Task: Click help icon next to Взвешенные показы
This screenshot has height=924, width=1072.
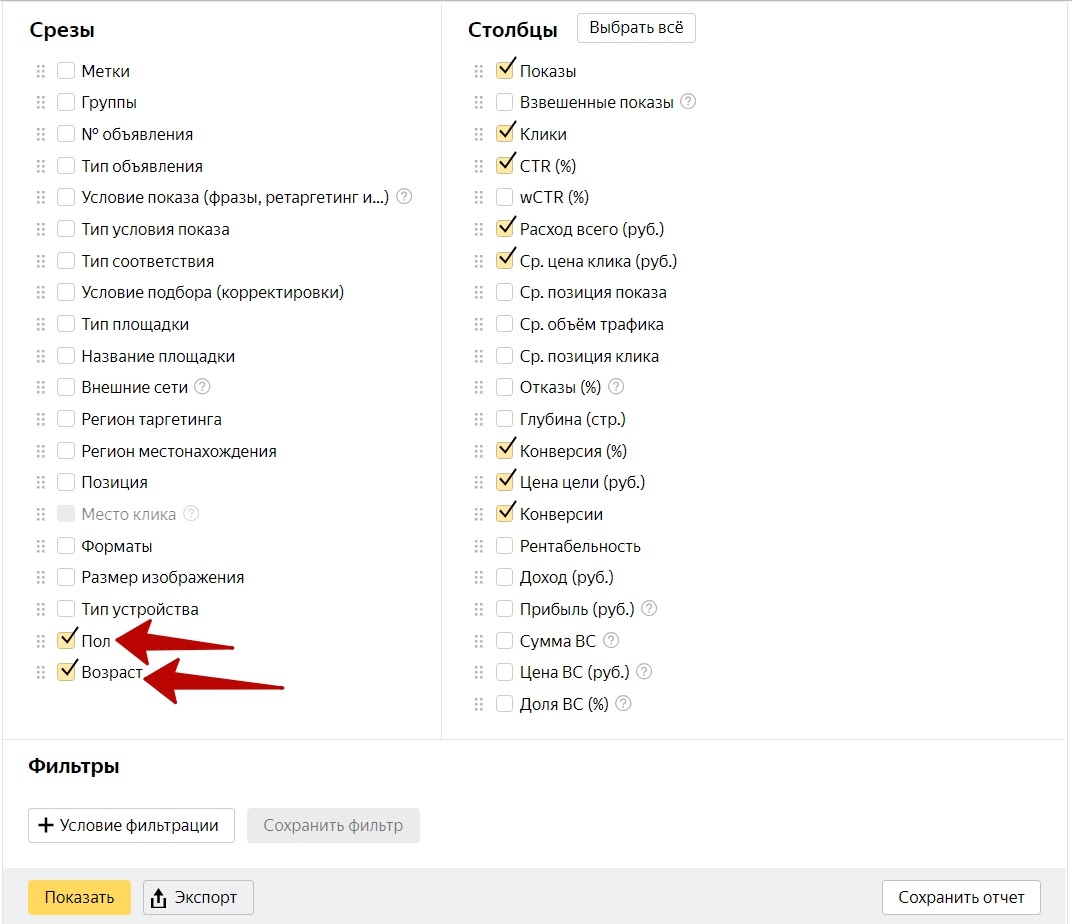Action: [x=688, y=102]
